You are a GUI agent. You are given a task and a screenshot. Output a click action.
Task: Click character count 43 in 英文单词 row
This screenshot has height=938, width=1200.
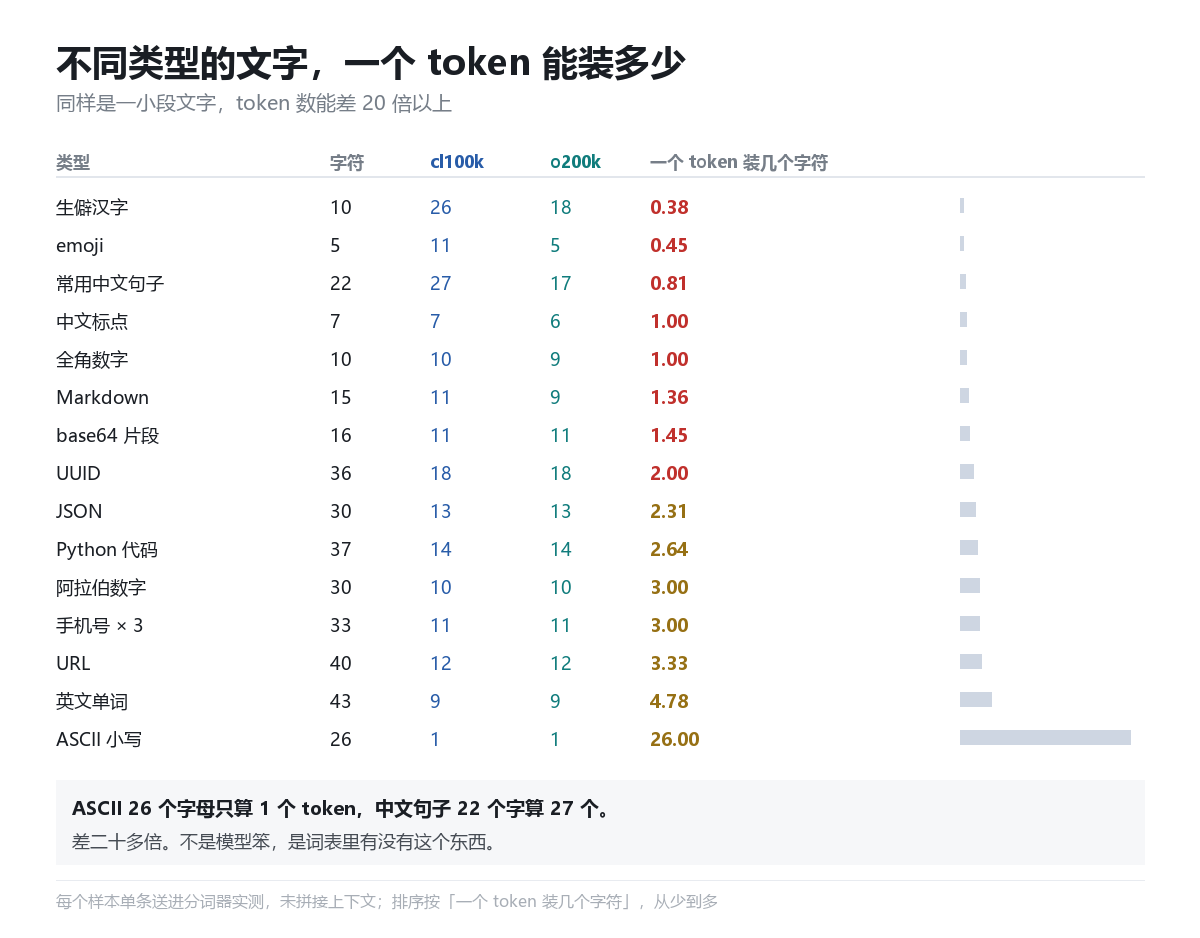(341, 702)
